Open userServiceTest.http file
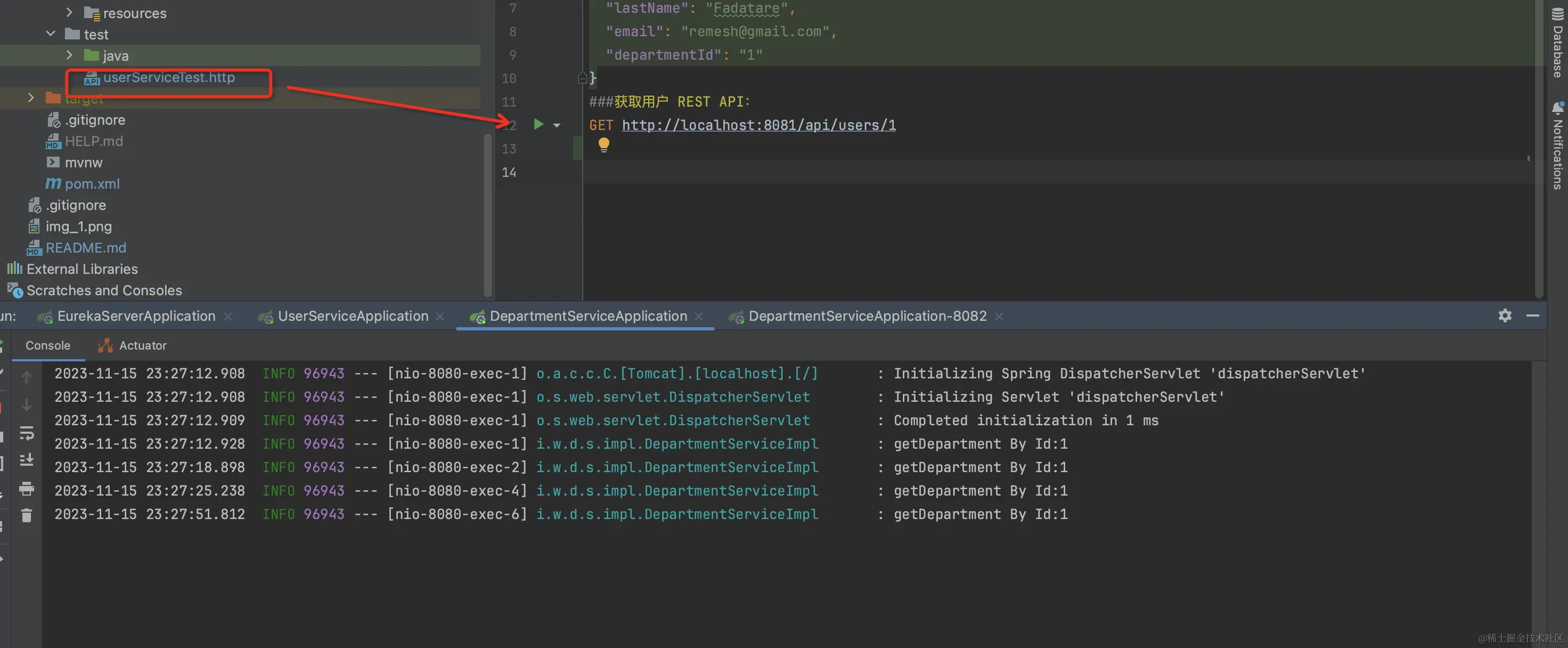 pyautogui.click(x=169, y=77)
